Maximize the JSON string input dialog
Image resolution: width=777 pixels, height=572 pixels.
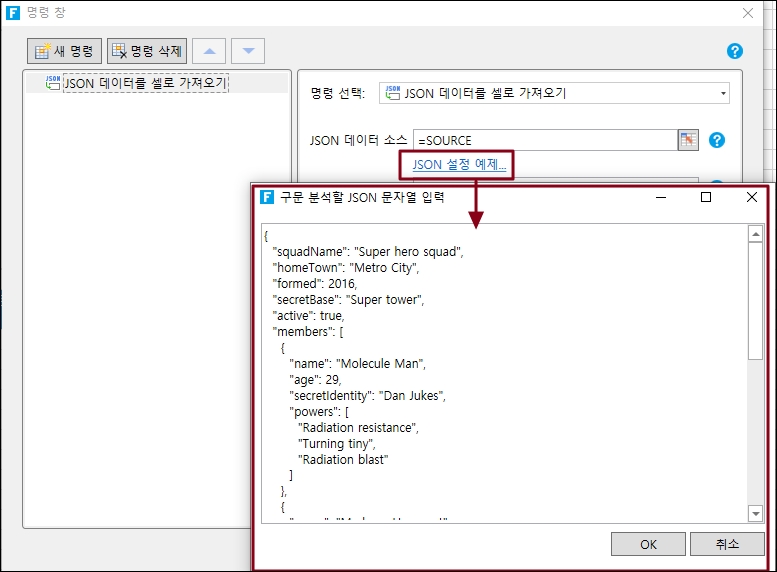coord(706,197)
